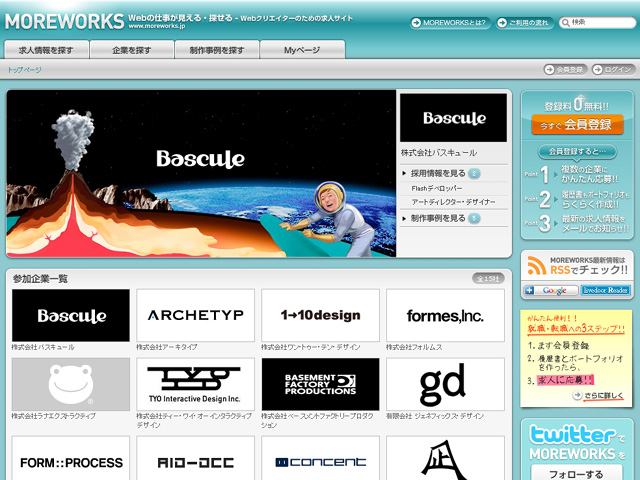Open the black kanji-shaped logo tile
This screenshot has height=480, width=640.
pyautogui.click(x=445, y=458)
